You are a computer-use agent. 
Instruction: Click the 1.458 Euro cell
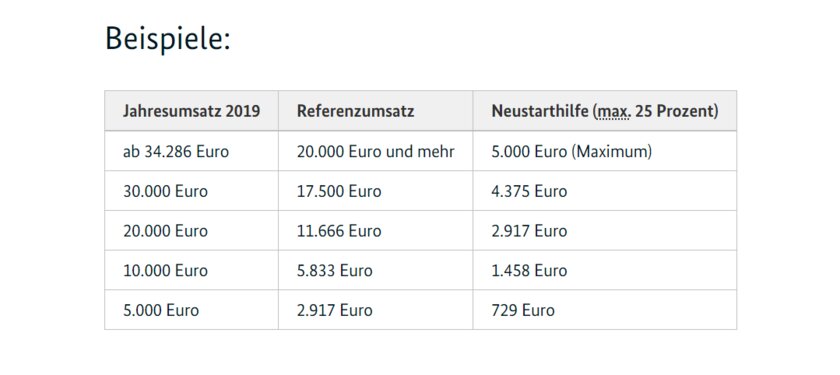[x=605, y=270]
